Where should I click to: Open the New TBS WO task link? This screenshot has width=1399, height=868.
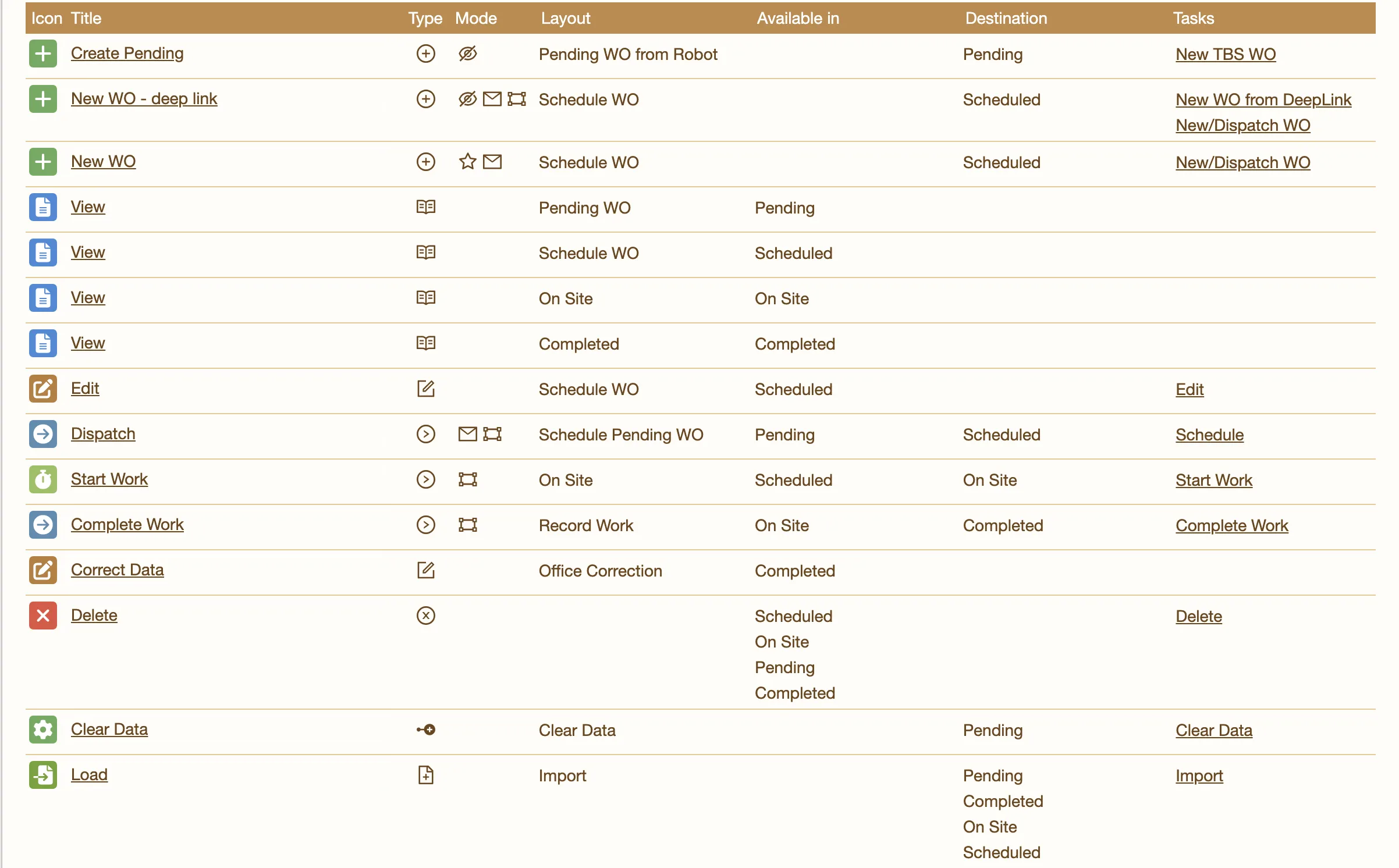(x=1225, y=54)
